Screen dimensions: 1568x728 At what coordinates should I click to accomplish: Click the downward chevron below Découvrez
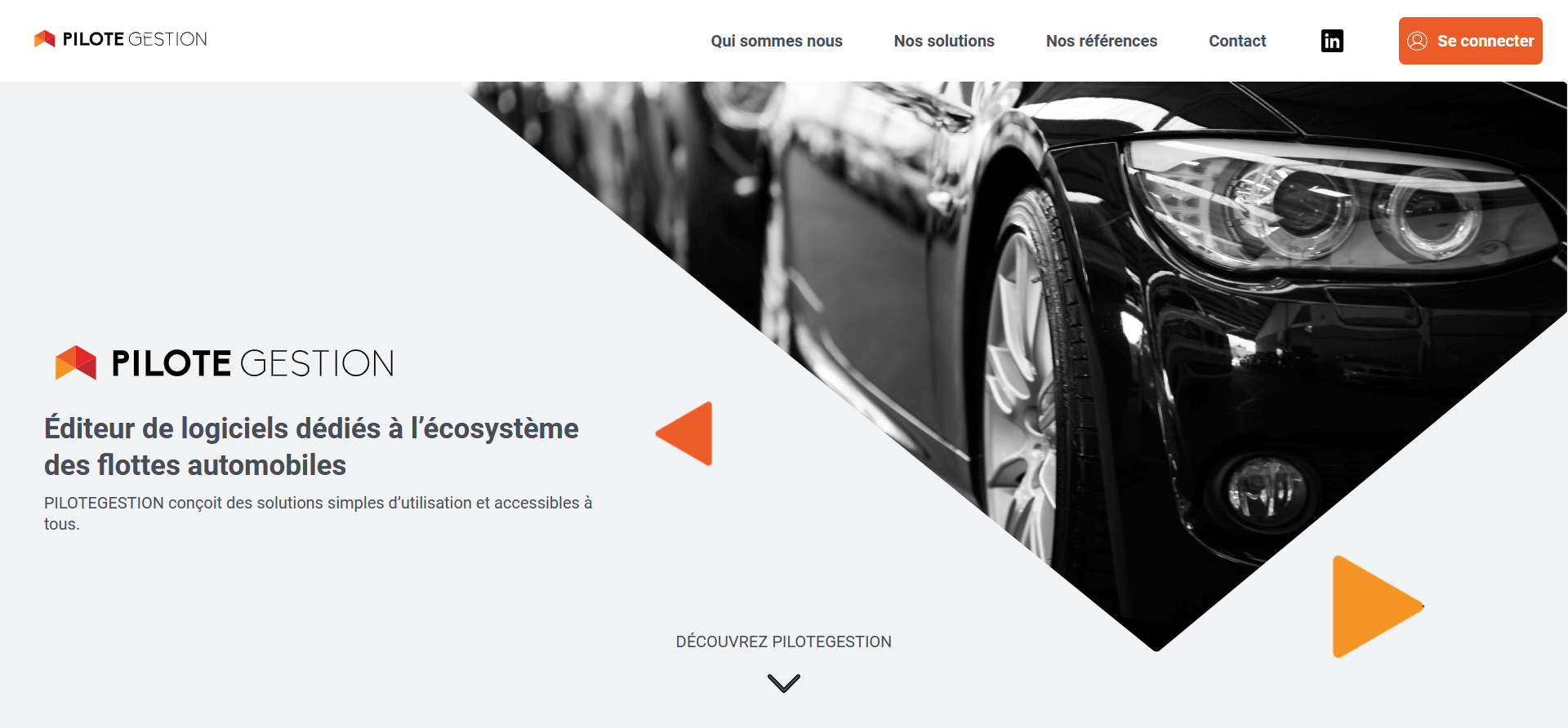tap(784, 683)
